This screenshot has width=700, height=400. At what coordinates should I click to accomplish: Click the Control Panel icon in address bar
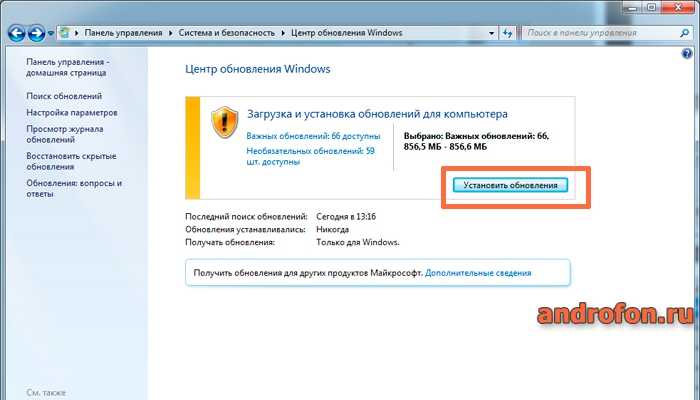pos(65,33)
